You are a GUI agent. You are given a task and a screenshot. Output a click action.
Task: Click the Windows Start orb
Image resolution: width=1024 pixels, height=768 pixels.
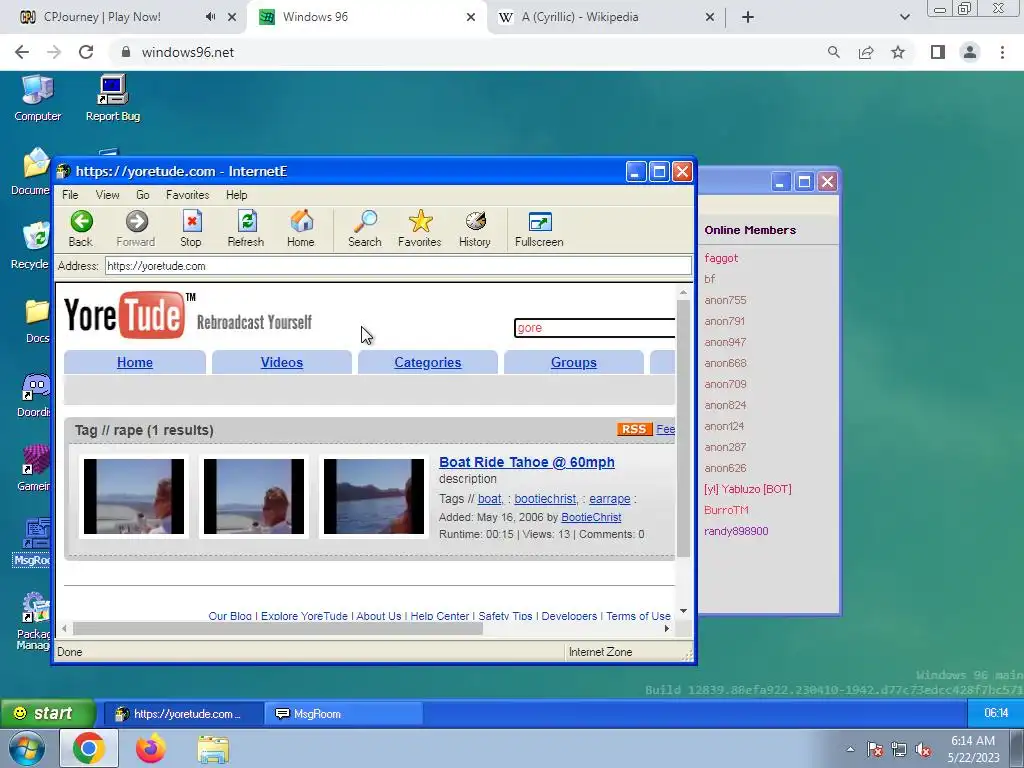click(x=27, y=748)
